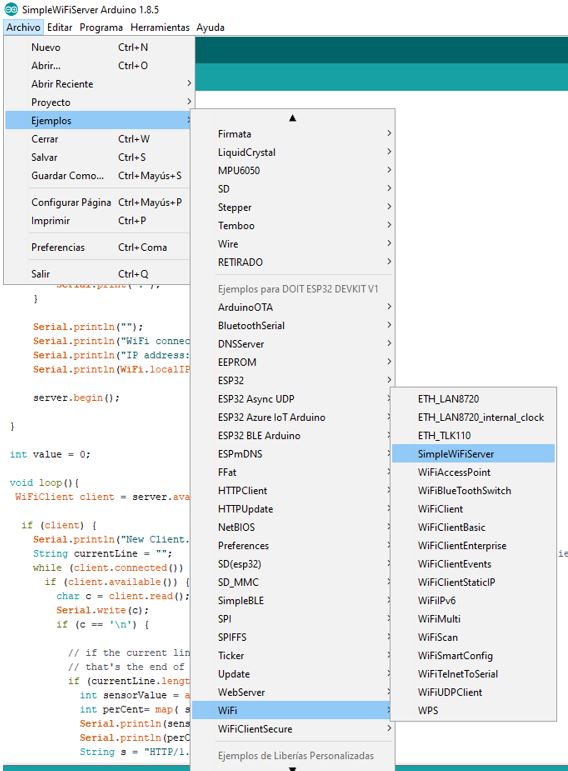Screen dimensions: 568x771
Task: Expand the Abrir Reciente submenu
Action: point(97,84)
